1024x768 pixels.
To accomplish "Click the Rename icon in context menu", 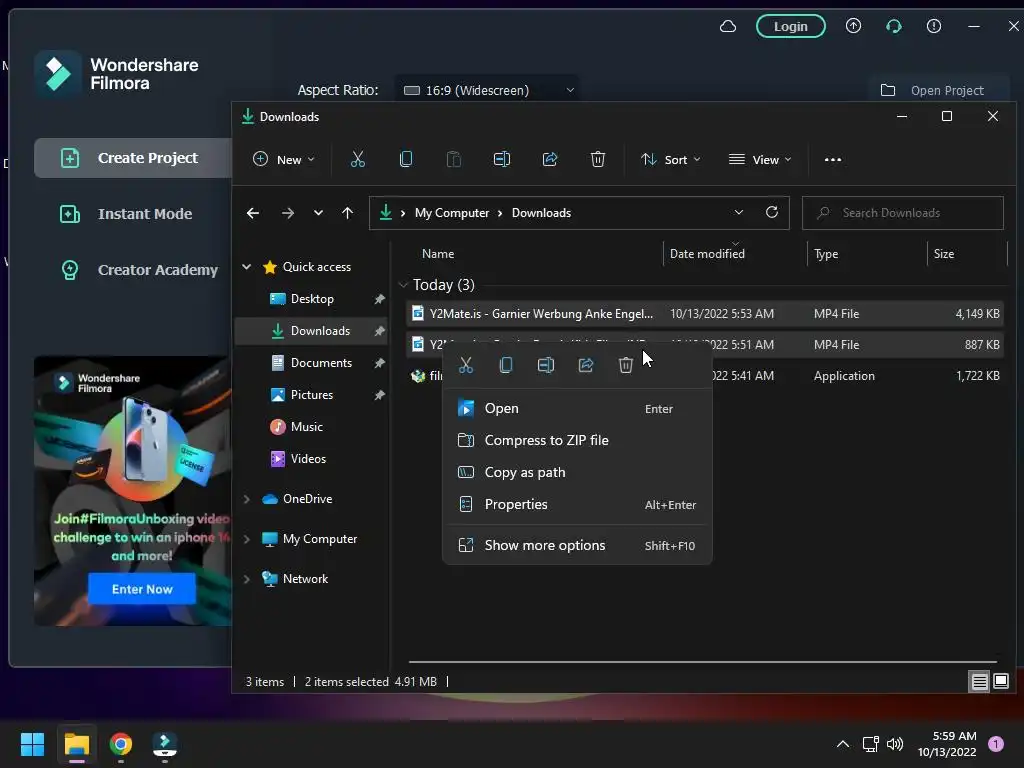I will click(x=546, y=365).
